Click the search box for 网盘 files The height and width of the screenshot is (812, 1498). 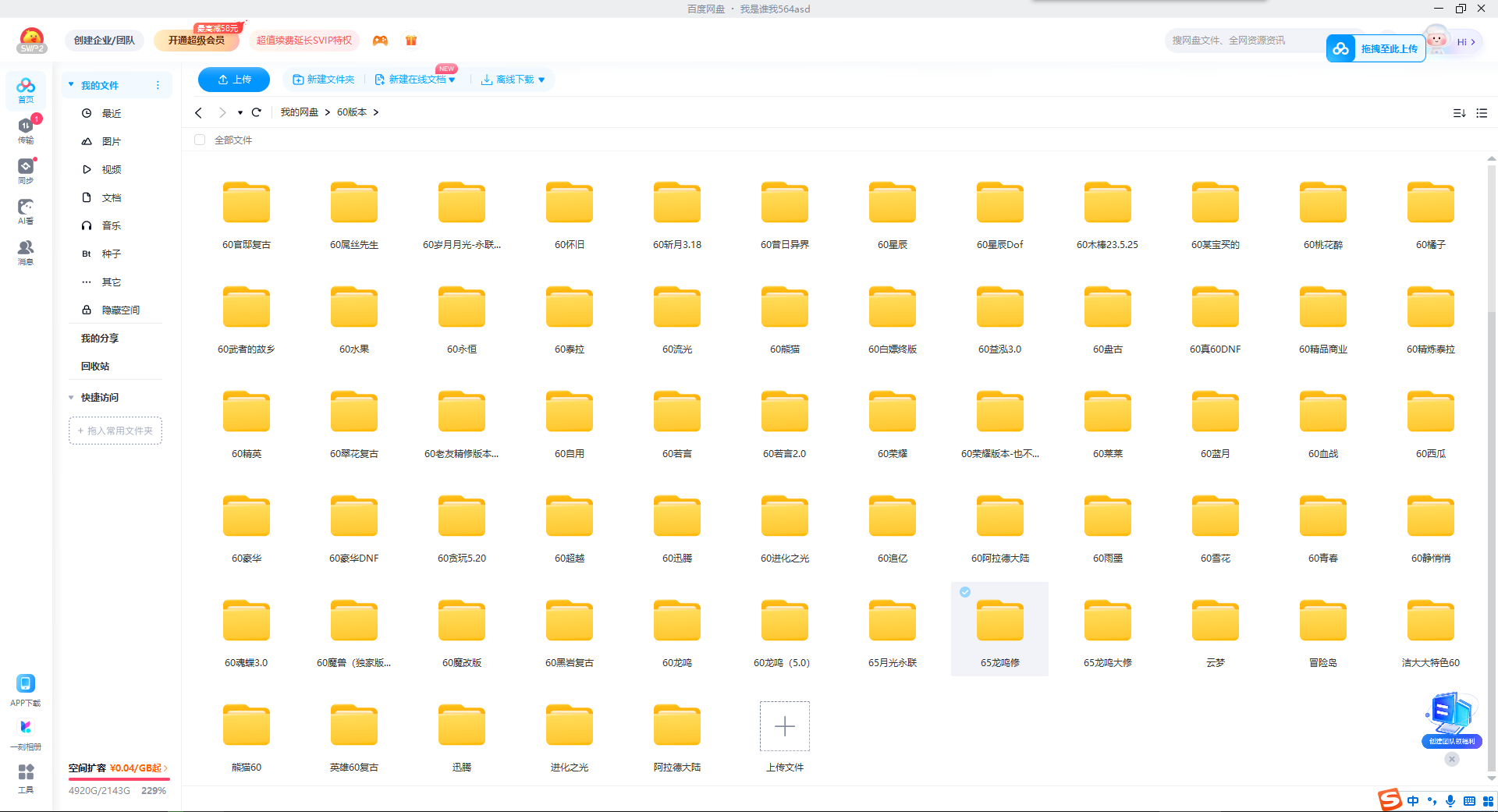pyautogui.click(x=1244, y=41)
